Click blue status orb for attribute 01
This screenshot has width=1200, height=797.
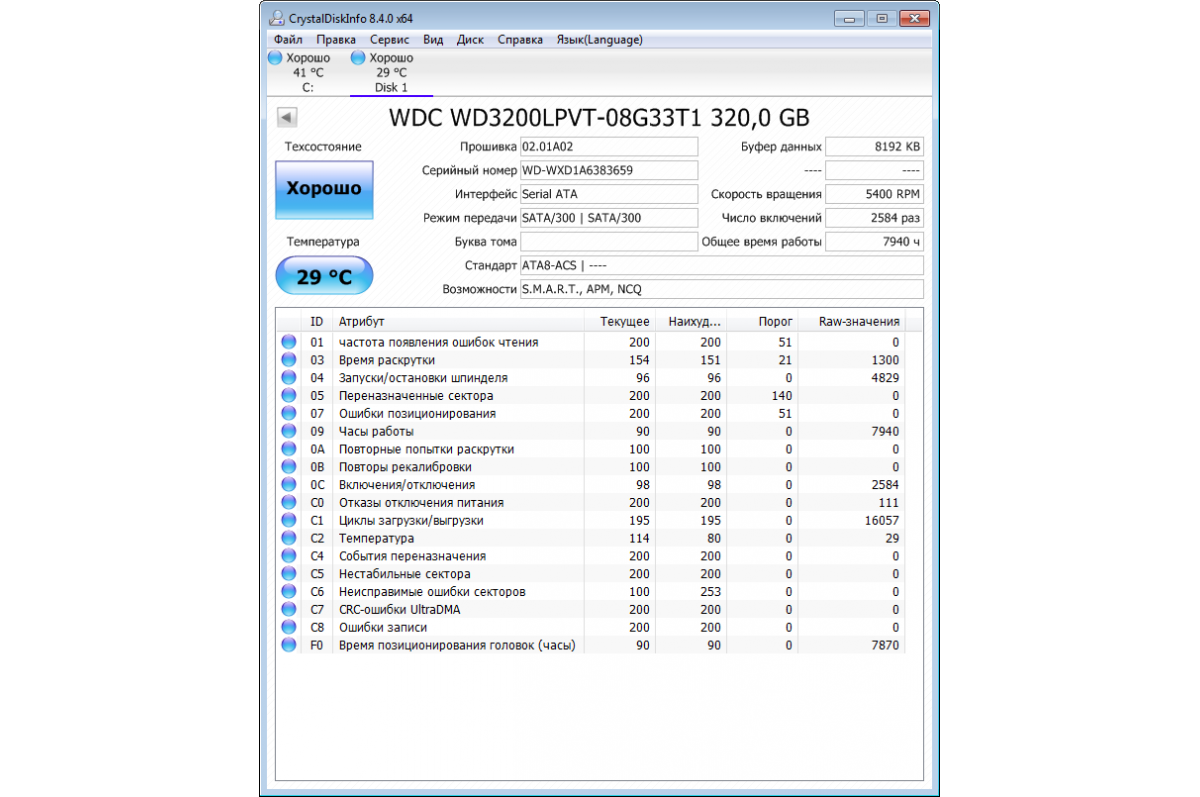[x=289, y=342]
